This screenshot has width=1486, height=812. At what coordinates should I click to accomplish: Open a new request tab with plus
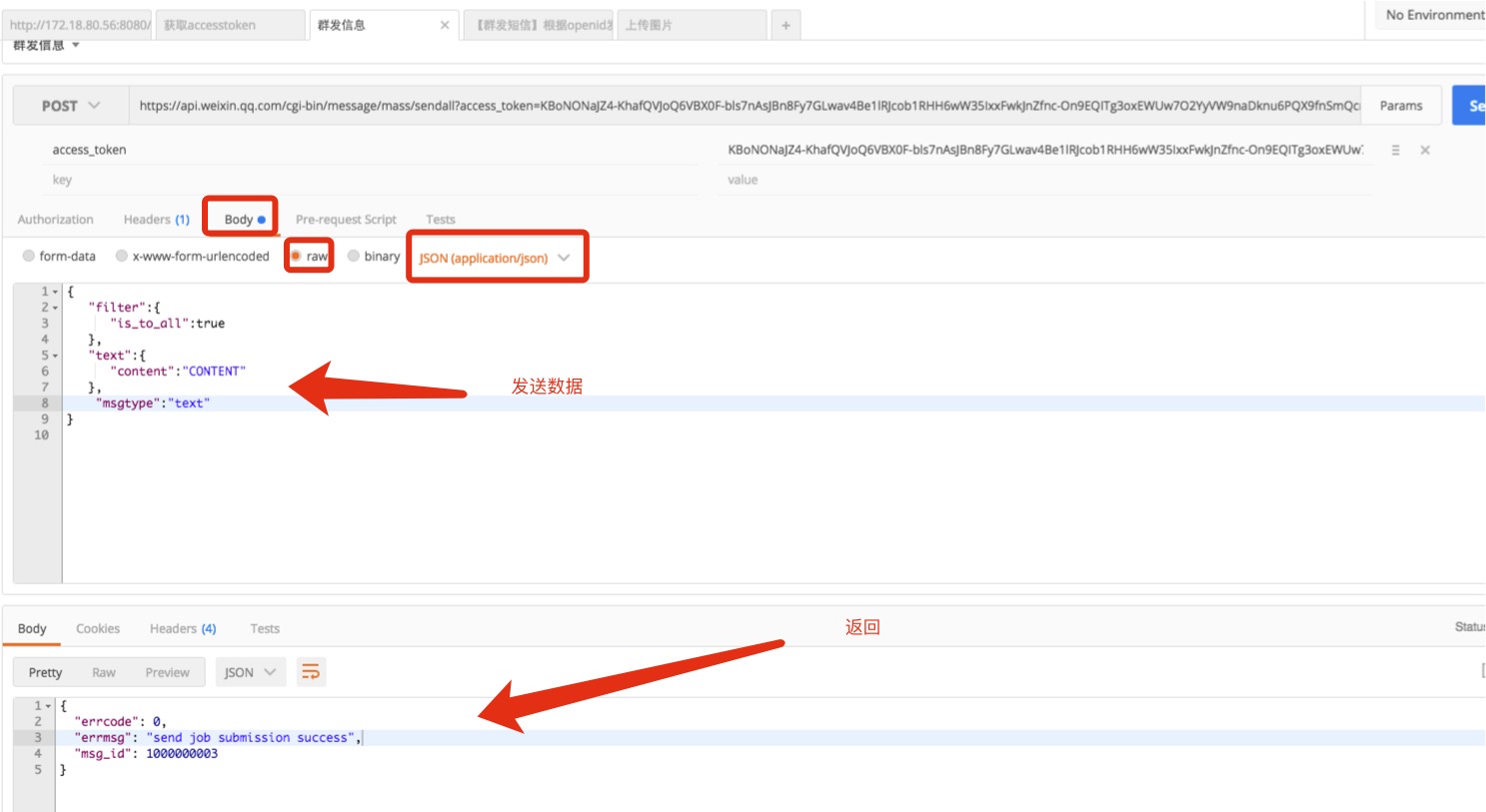tap(785, 25)
